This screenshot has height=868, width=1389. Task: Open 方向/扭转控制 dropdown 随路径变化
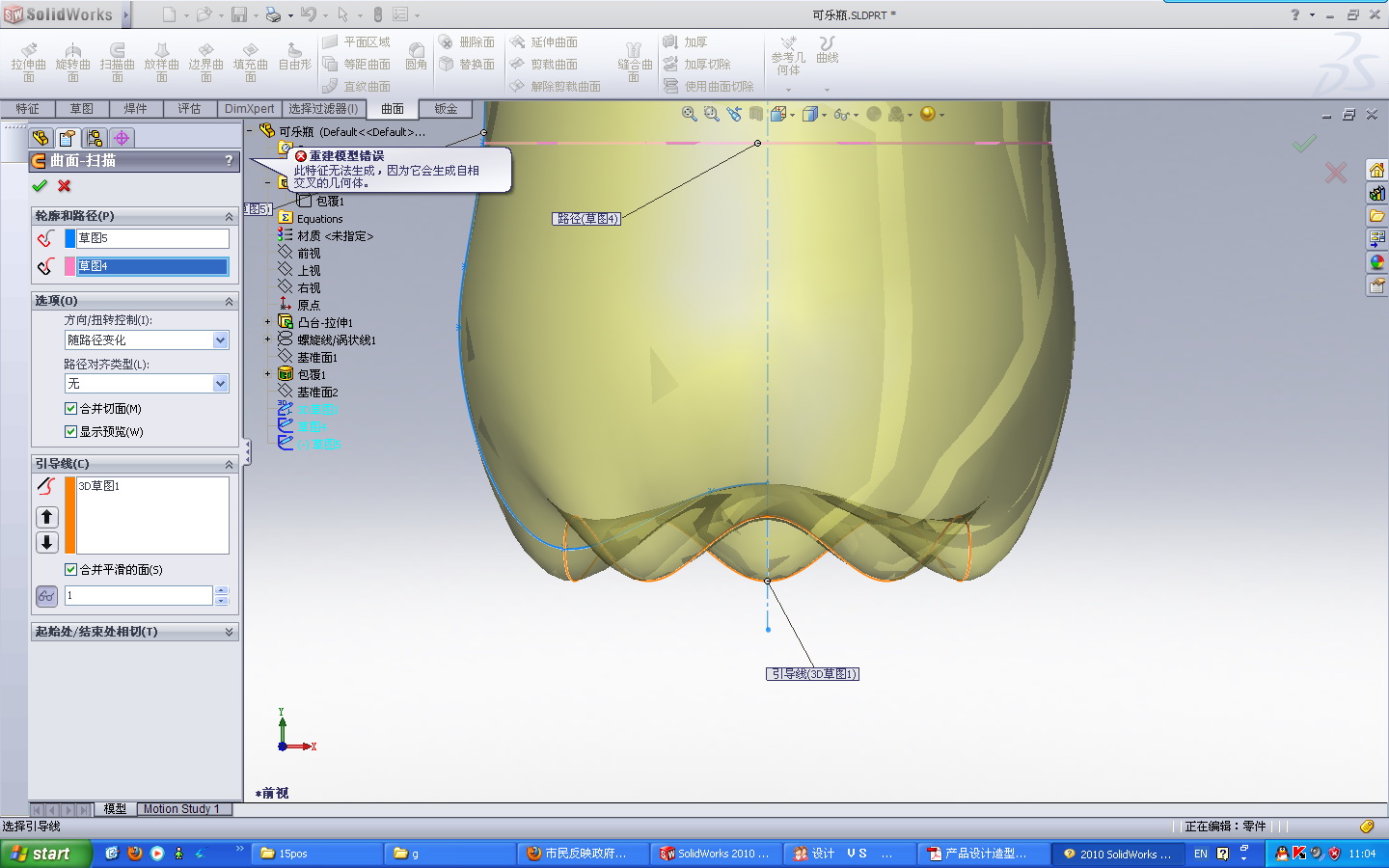[220, 340]
